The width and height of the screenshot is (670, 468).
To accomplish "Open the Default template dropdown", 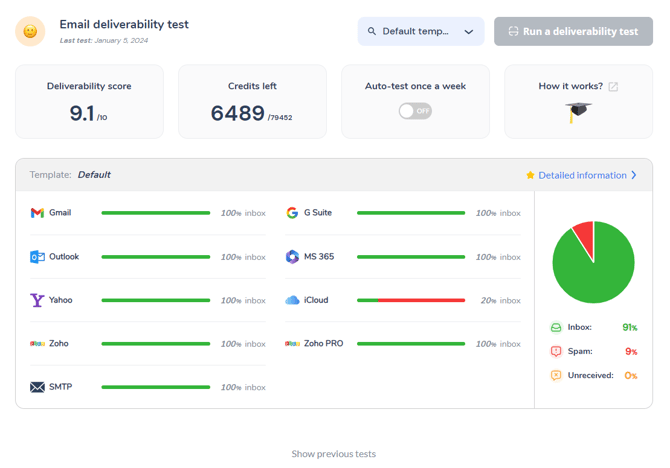I will (x=421, y=31).
